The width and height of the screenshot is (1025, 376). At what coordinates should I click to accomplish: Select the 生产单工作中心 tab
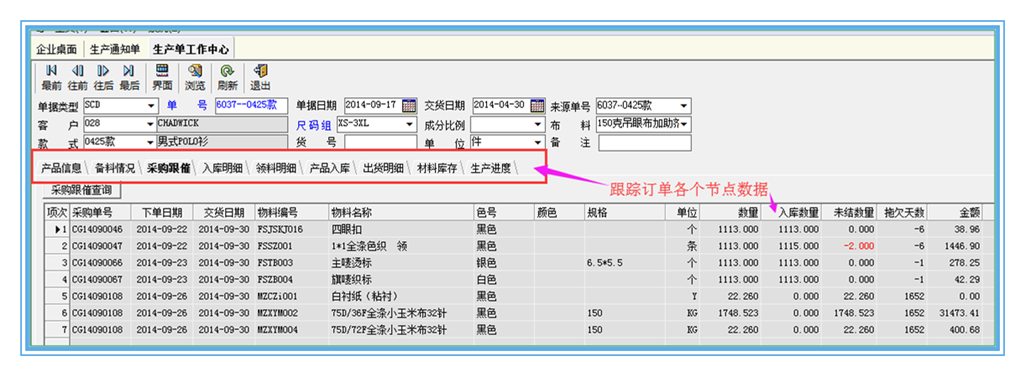(x=190, y=49)
